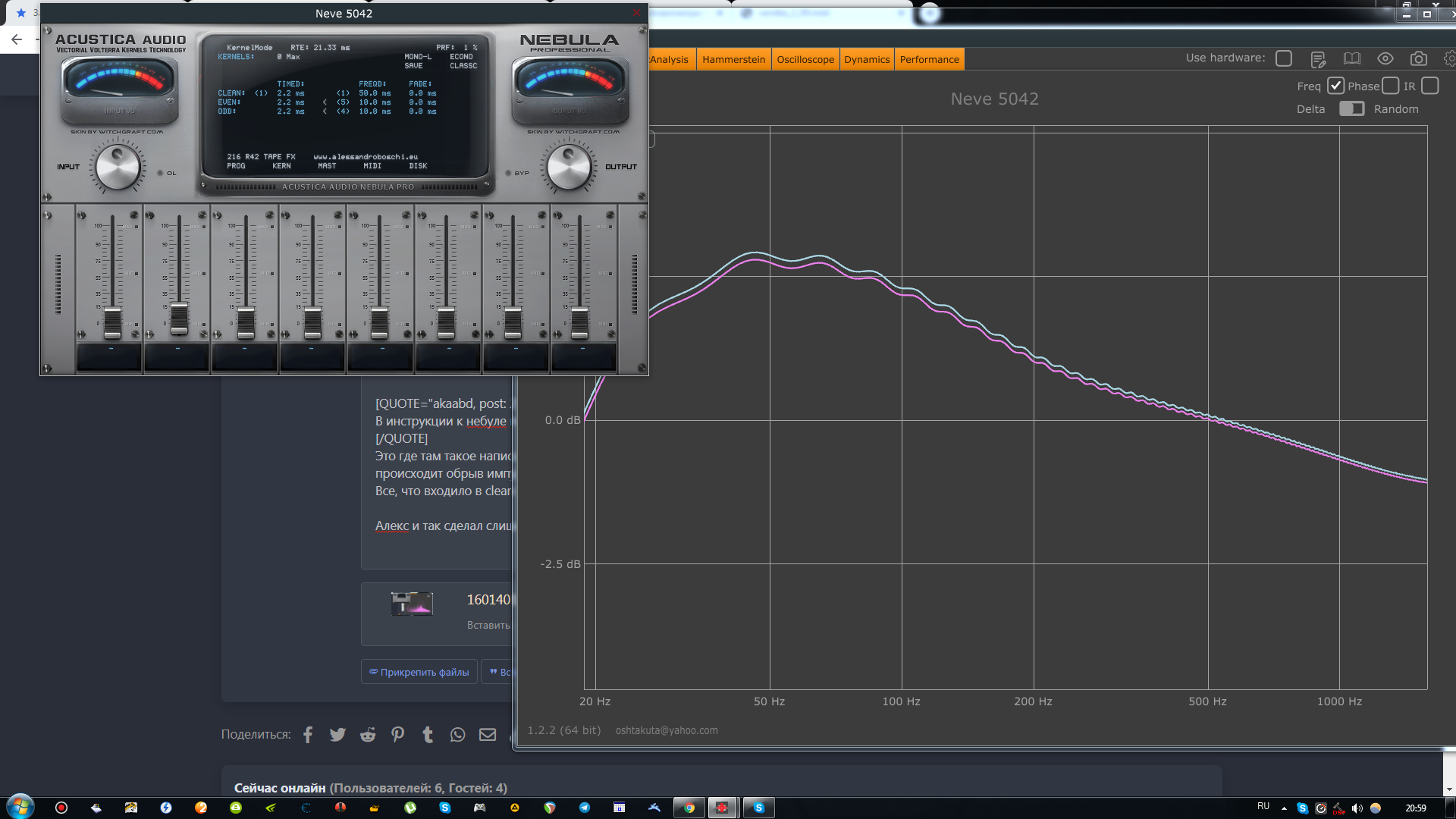Open the MAST page in Nebula display
The image size is (1456, 819).
327,166
